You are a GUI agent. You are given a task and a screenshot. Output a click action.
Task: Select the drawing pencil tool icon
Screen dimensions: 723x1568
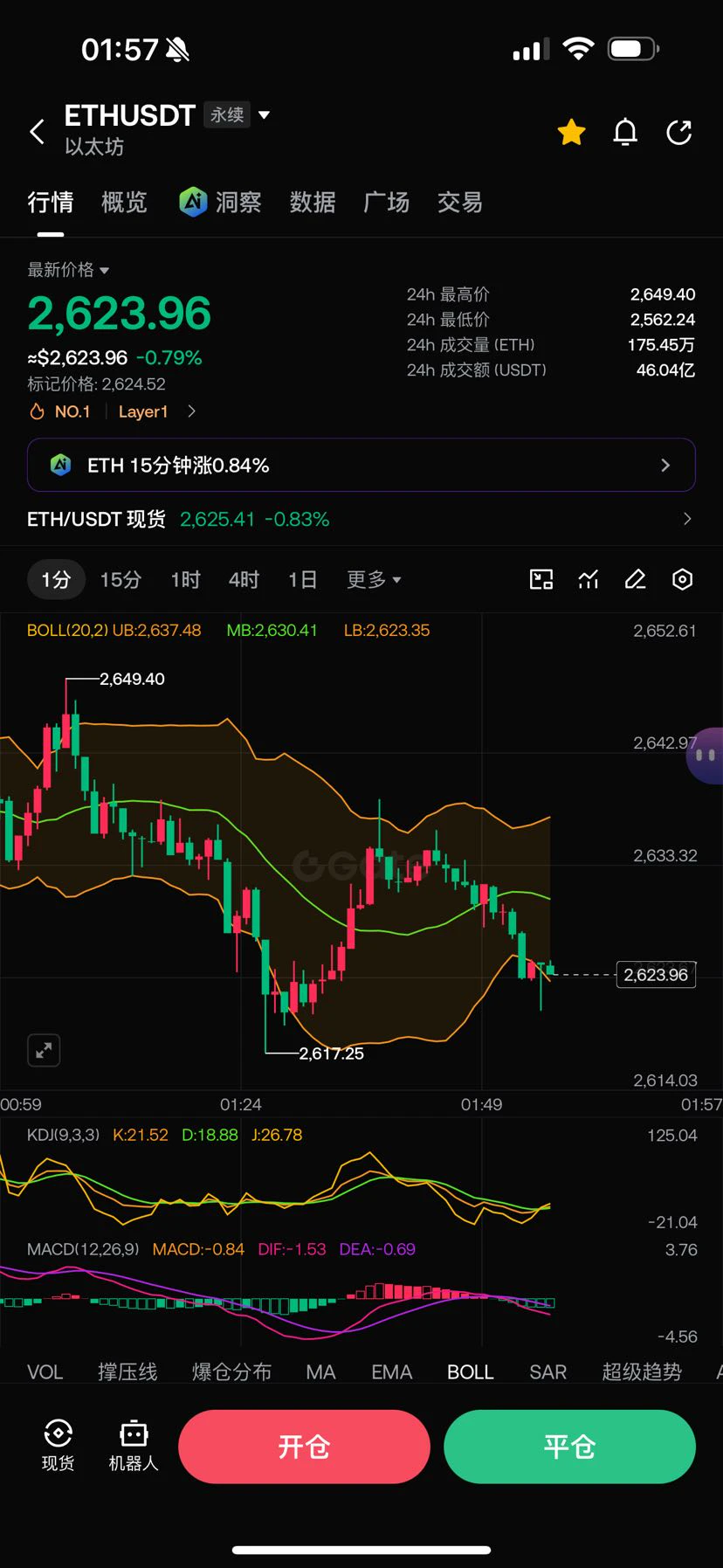pyautogui.click(x=636, y=579)
